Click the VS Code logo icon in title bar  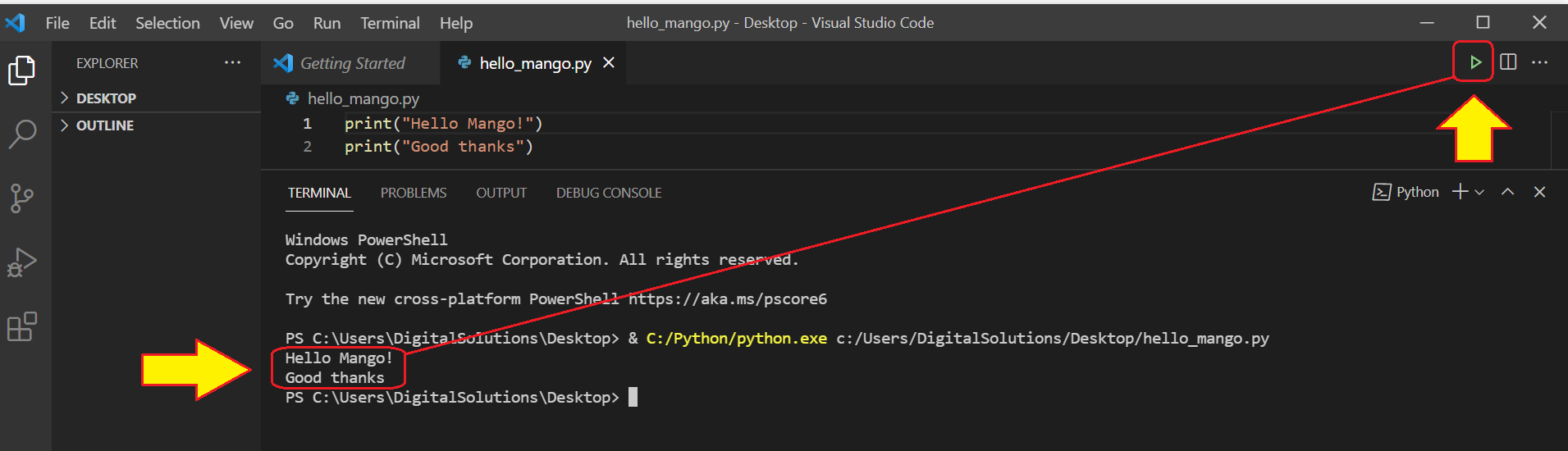pyautogui.click(x=15, y=23)
